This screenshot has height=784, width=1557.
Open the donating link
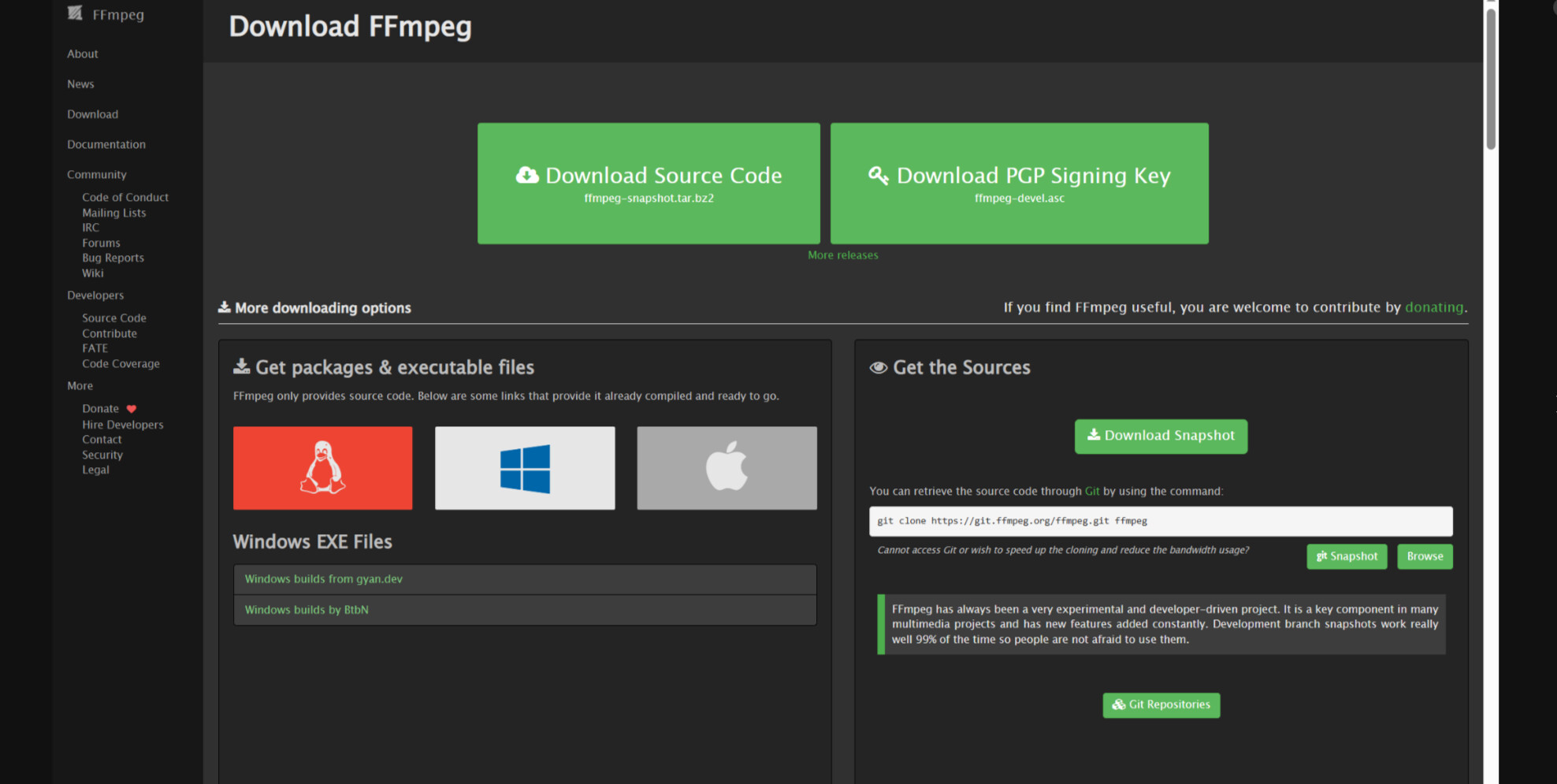(1433, 307)
